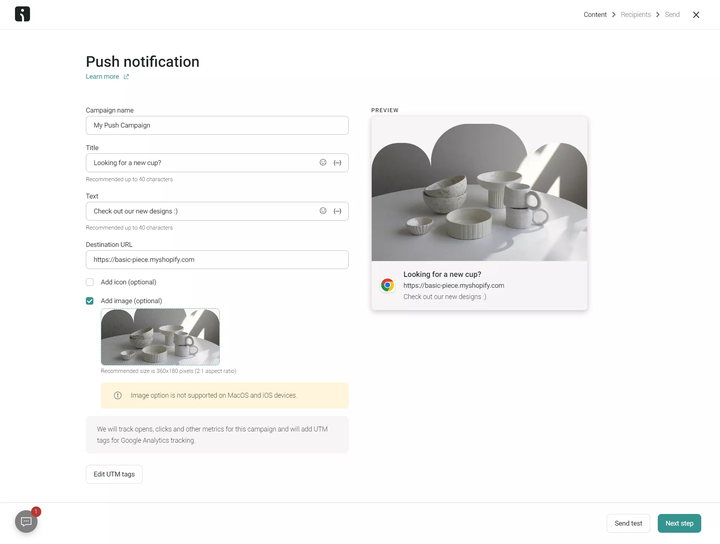The height and width of the screenshot is (544, 720).
Task: Insert personalization variable in Text field
Action: (x=338, y=211)
